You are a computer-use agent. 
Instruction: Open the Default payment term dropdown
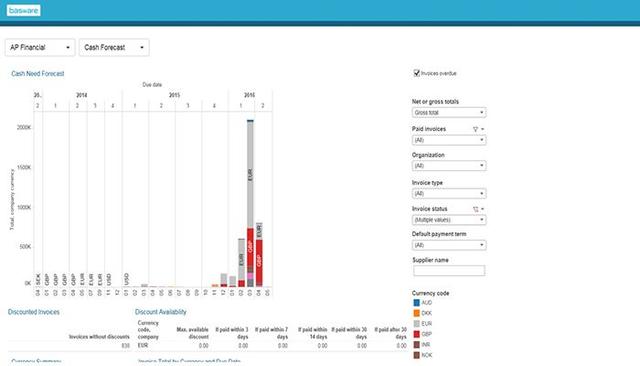pyautogui.click(x=449, y=245)
